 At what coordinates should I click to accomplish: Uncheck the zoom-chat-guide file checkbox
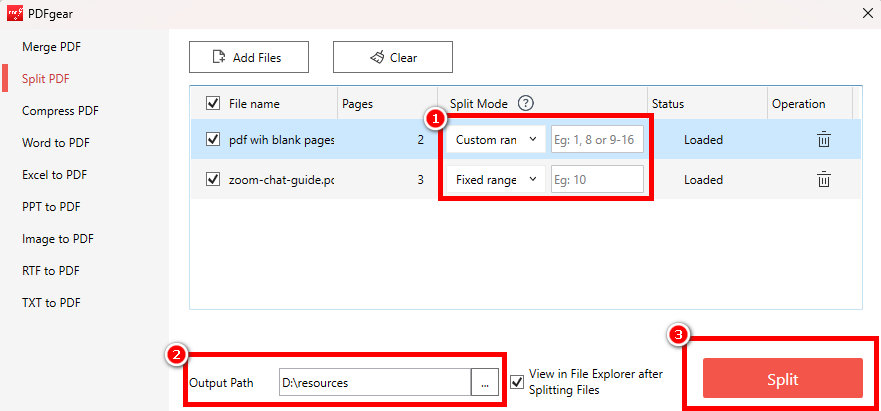tap(212, 180)
